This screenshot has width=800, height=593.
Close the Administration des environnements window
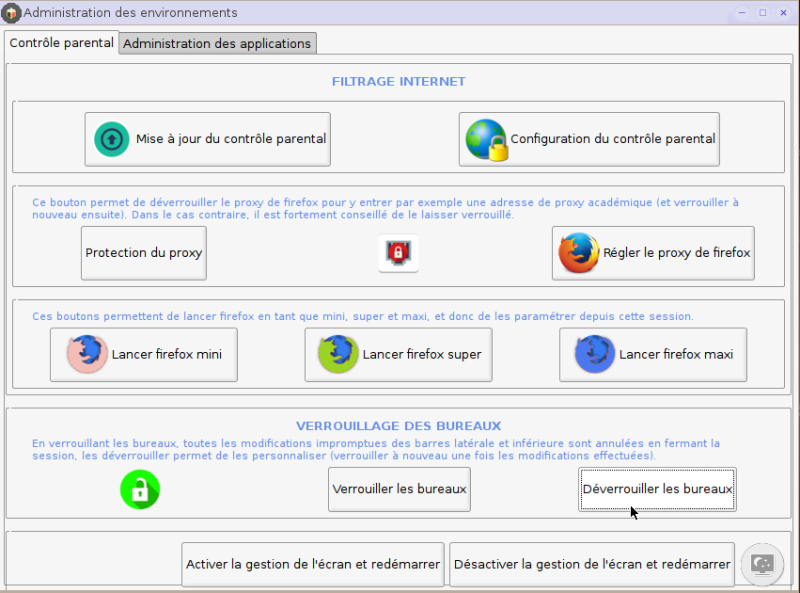coord(784,13)
